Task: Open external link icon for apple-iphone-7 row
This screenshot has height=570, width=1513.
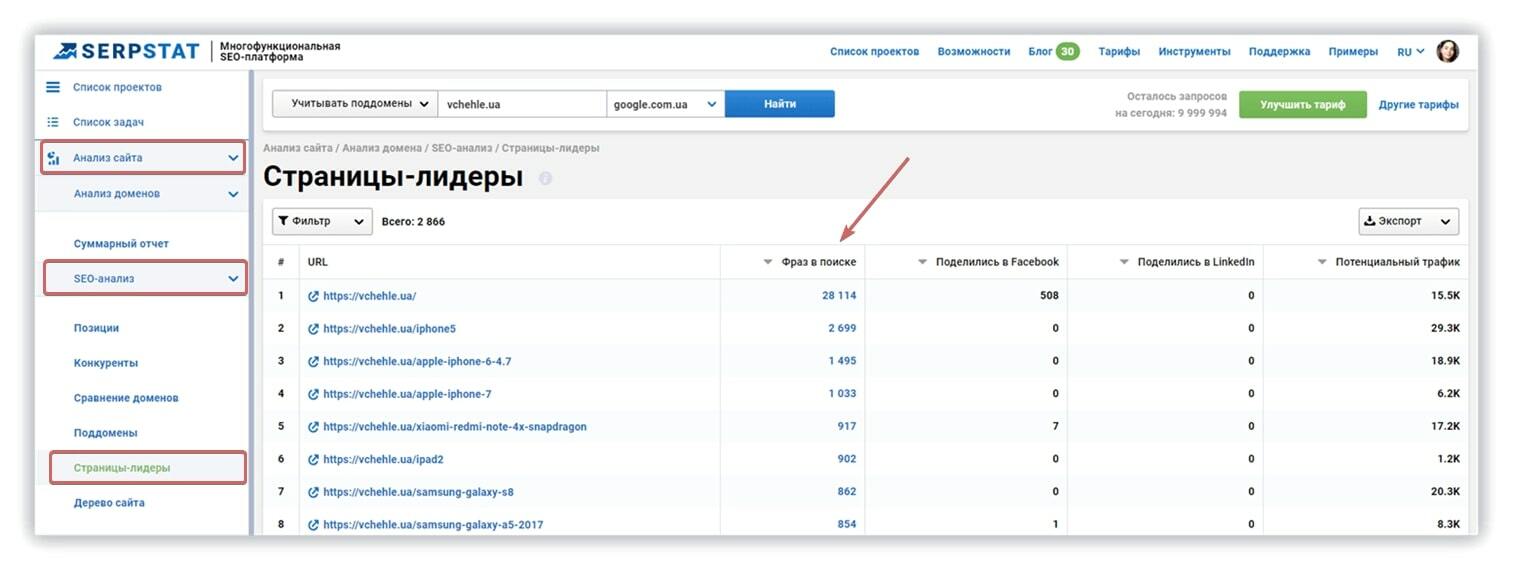Action: pos(313,394)
